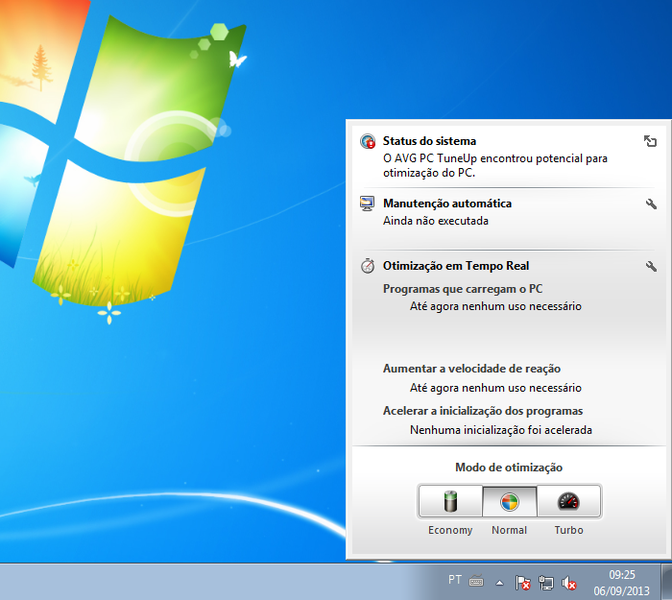Click the 'Normal' label
The image size is (672, 600).
point(509,530)
